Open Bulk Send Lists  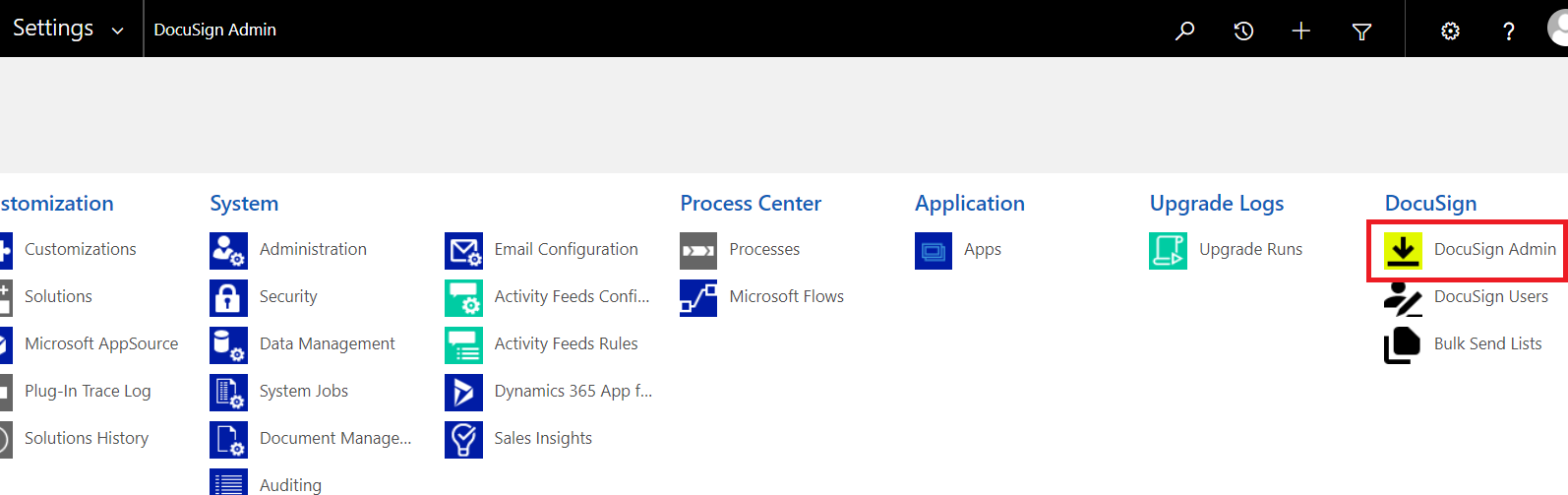(x=1487, y=343)
